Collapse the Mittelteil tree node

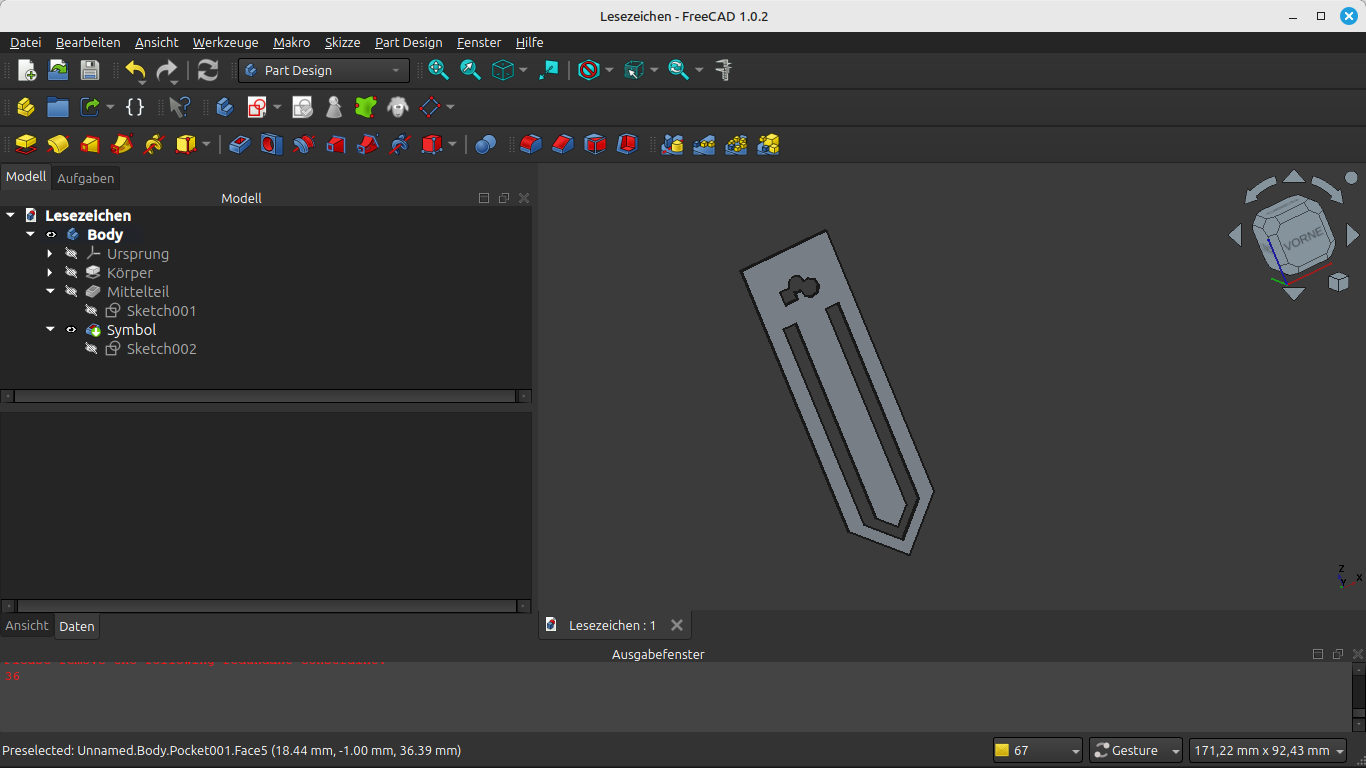(50, 292)
